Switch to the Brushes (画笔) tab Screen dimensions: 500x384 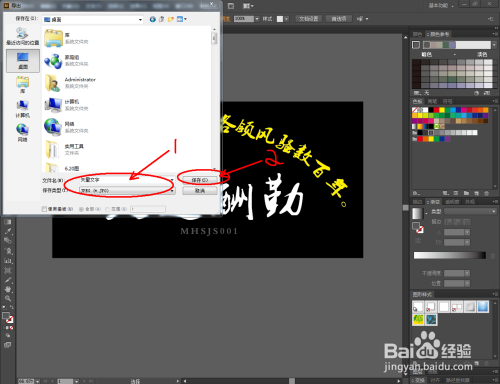pyautogui.click(x=432, y=101)
